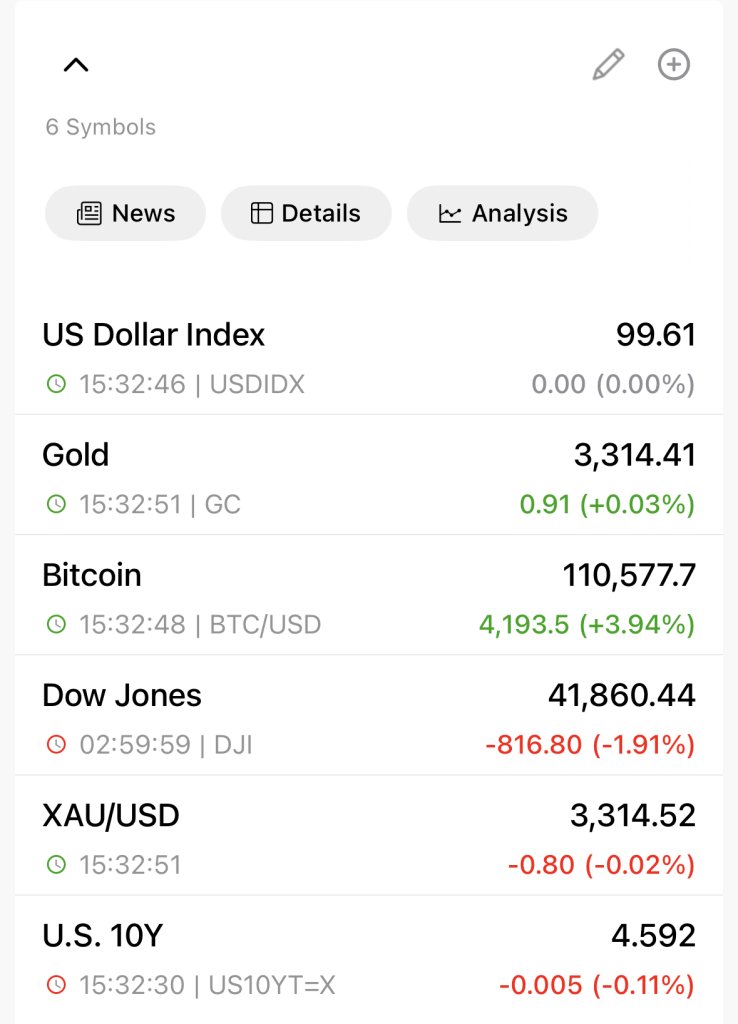The width and height of the screenshot is (738, 1024).
Task: Click the green clock icon next to USDIDX
Action: (x=57, y=383)
